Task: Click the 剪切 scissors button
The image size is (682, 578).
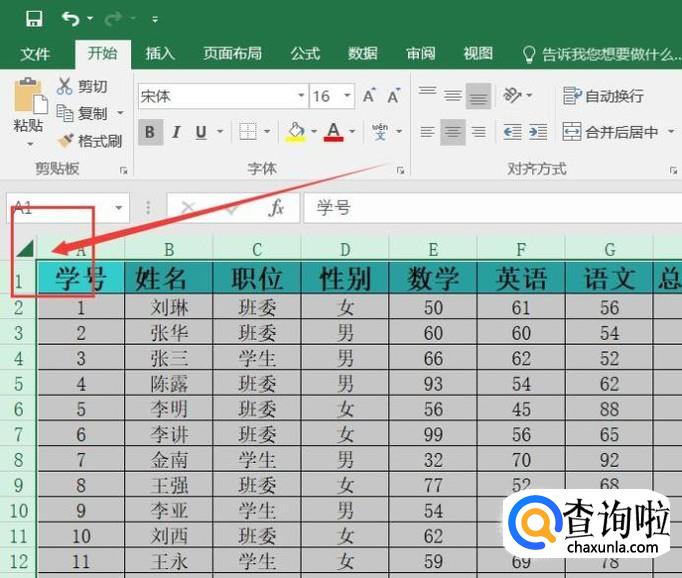Action: [x=83, y=86]
